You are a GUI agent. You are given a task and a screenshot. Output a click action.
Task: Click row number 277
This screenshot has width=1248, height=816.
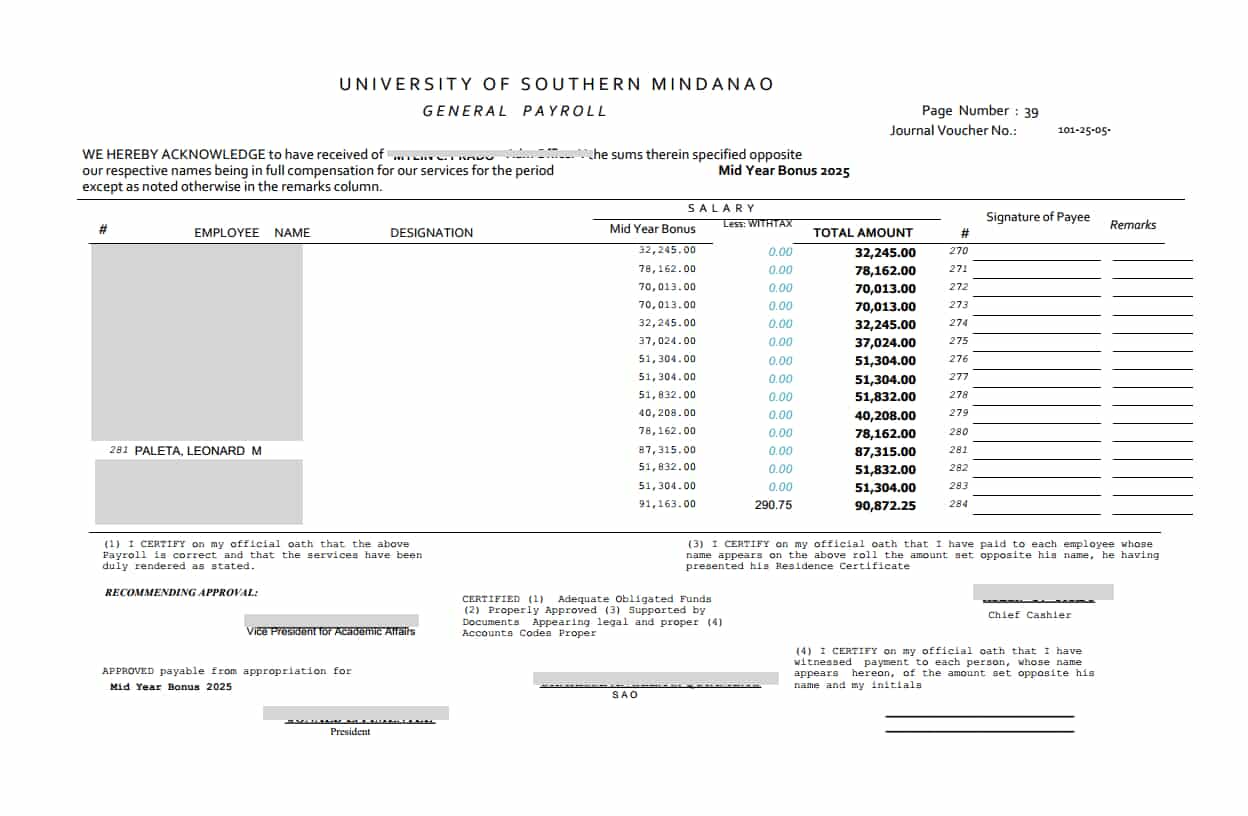coord(959,377)
